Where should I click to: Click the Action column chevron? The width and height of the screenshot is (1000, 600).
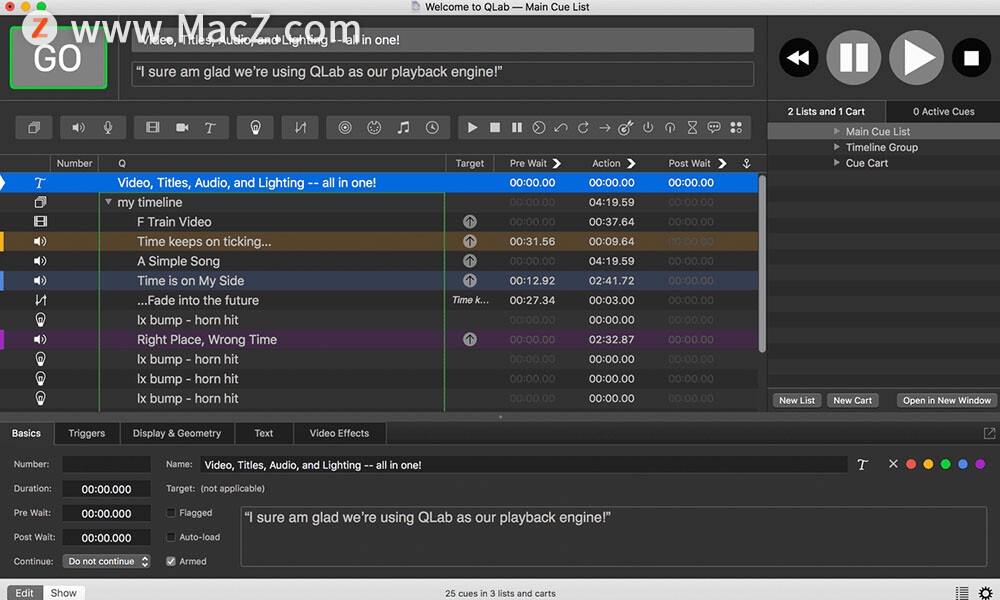tap(631, 163)
